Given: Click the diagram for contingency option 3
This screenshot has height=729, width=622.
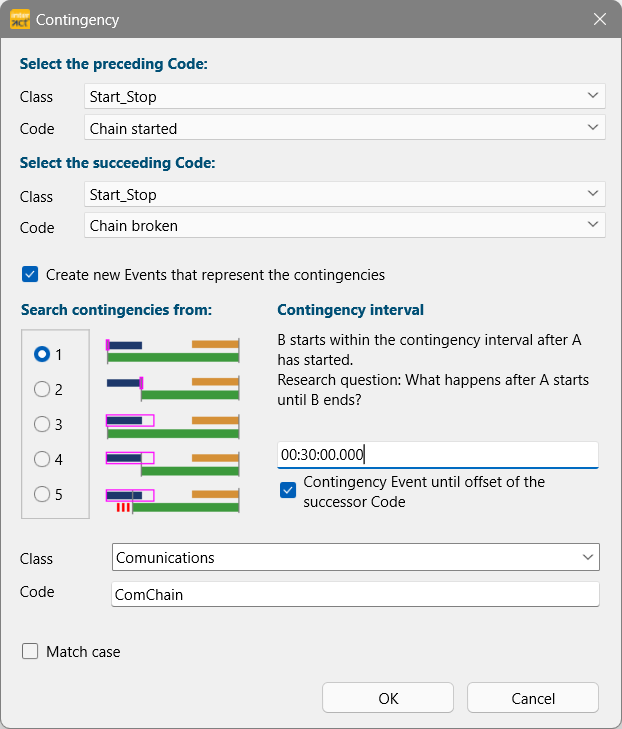Looking at the screenshot, I should point(172,426).
